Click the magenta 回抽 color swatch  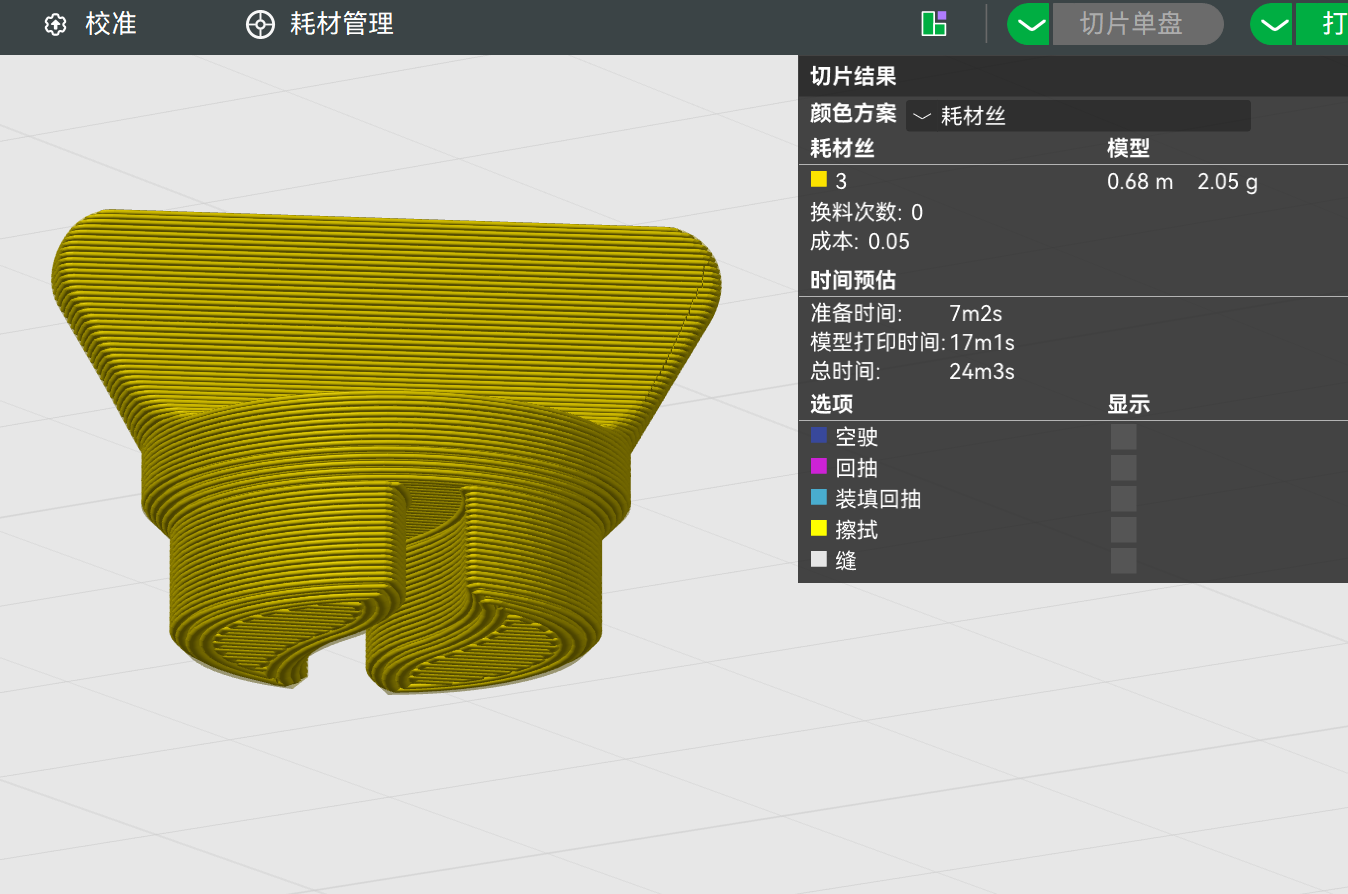819,467
